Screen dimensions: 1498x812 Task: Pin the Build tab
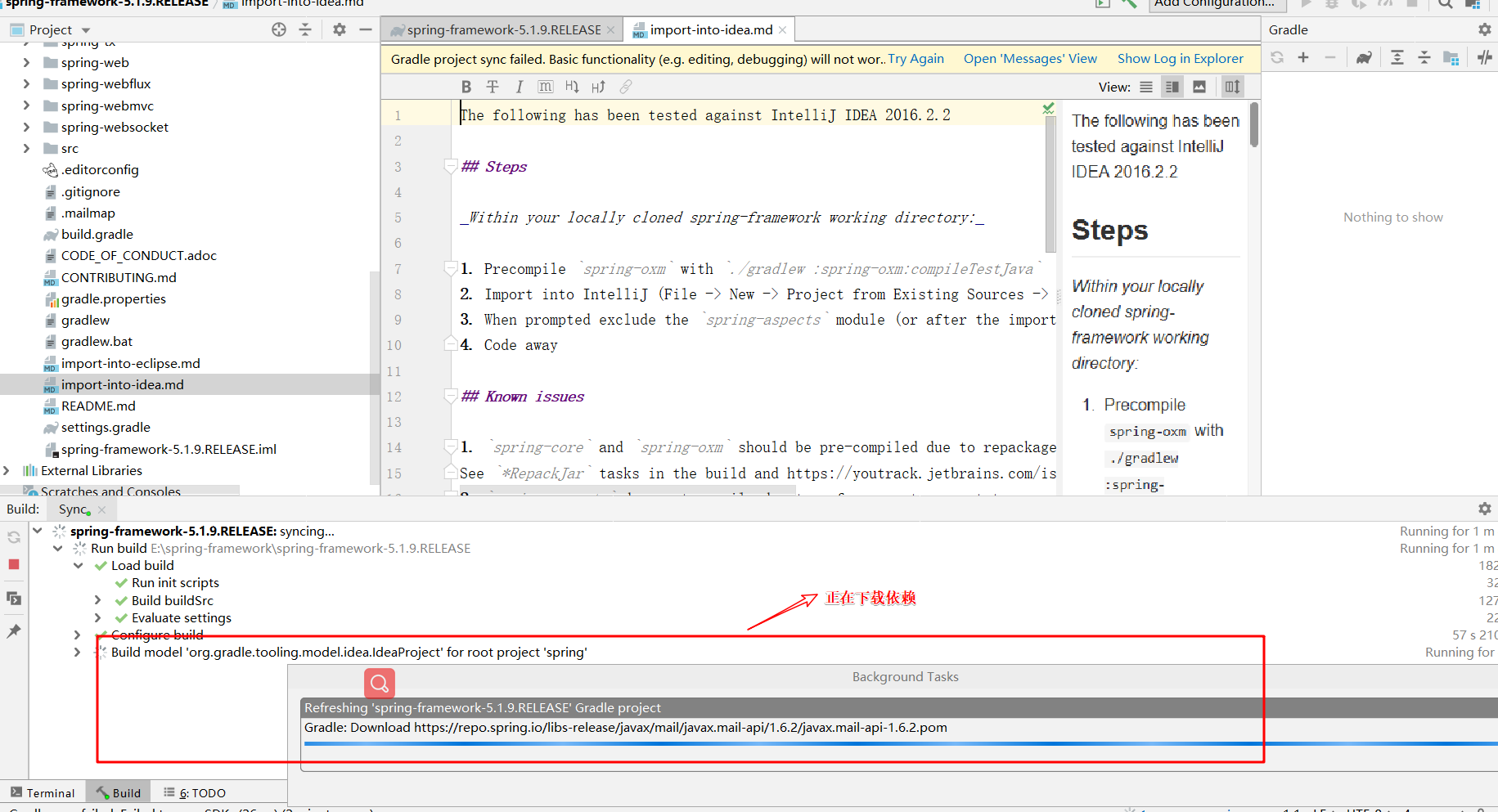tap(14, 630)
